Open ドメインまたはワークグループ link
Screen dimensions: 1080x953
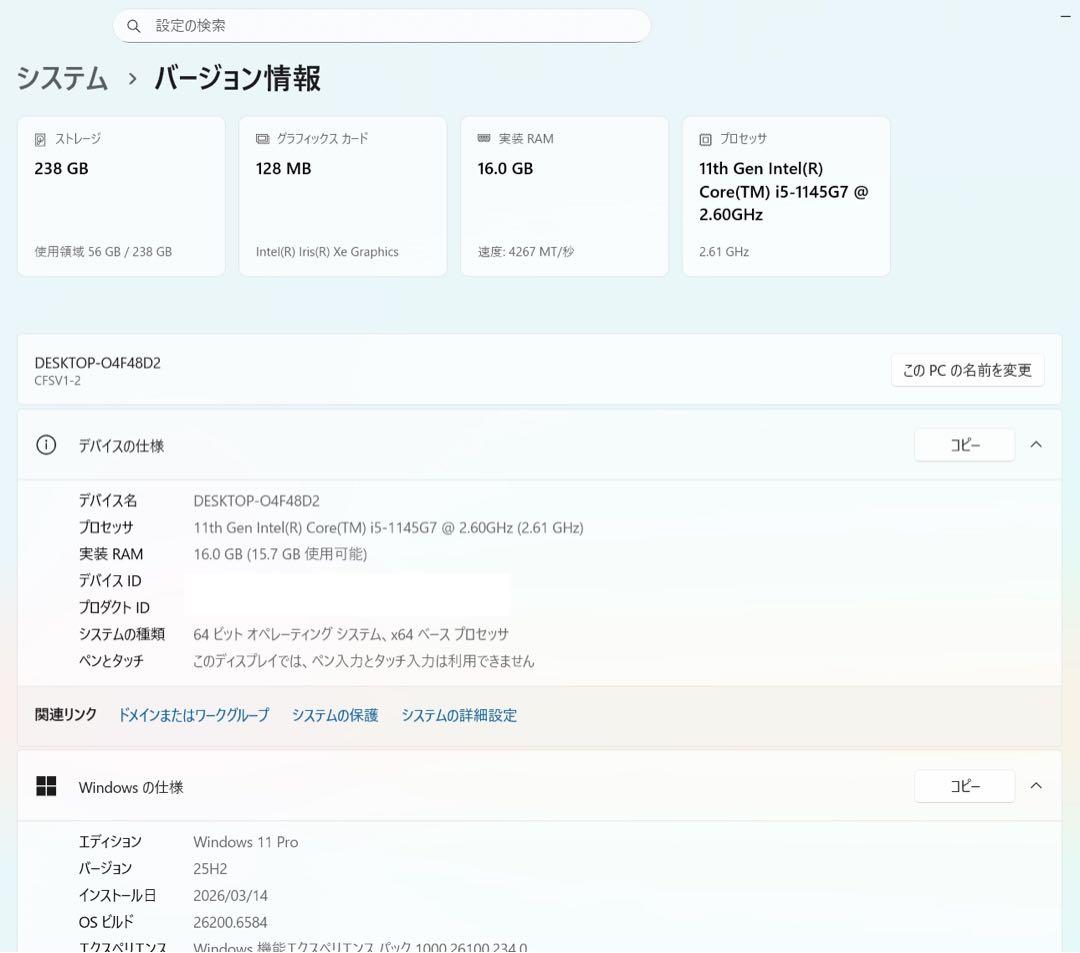(194, 715)
